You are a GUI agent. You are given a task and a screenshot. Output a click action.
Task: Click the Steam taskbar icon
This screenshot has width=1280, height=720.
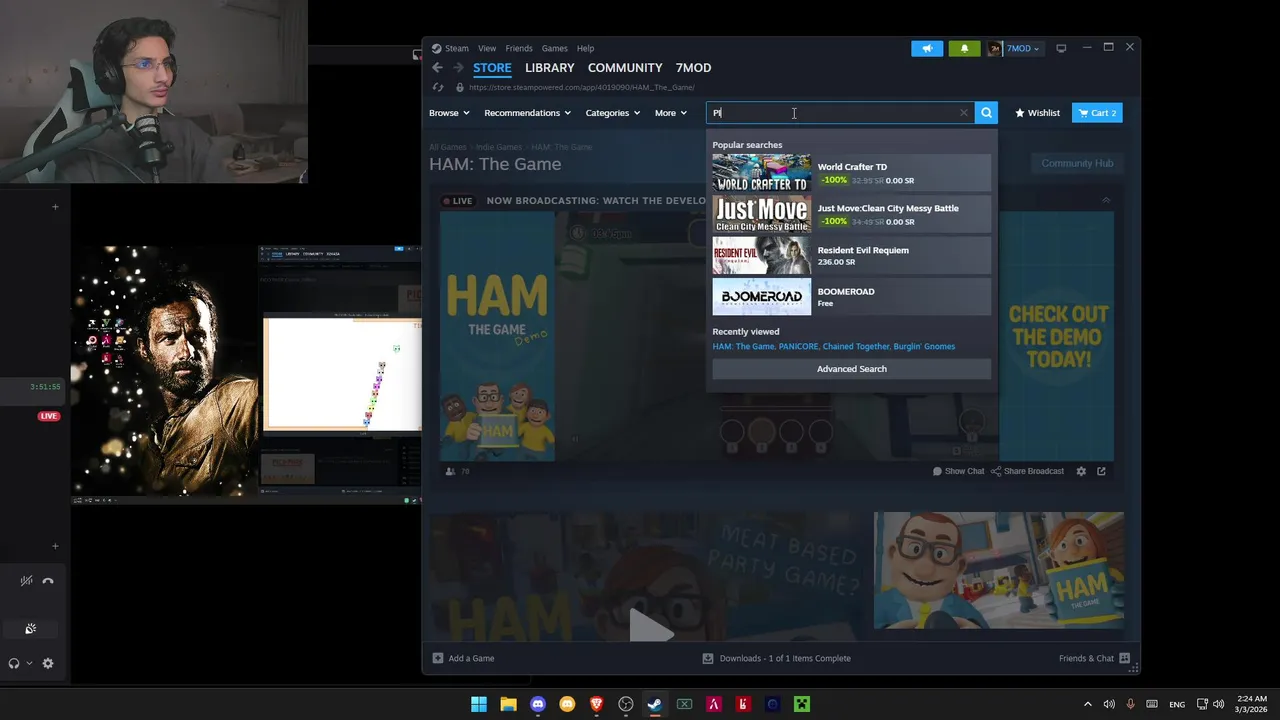coord(655,704)
